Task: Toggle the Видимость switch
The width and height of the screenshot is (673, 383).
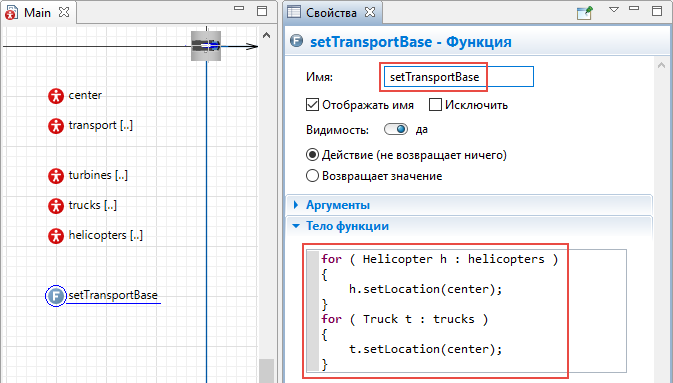Action: pyautogui.click(x=396, y=129)
